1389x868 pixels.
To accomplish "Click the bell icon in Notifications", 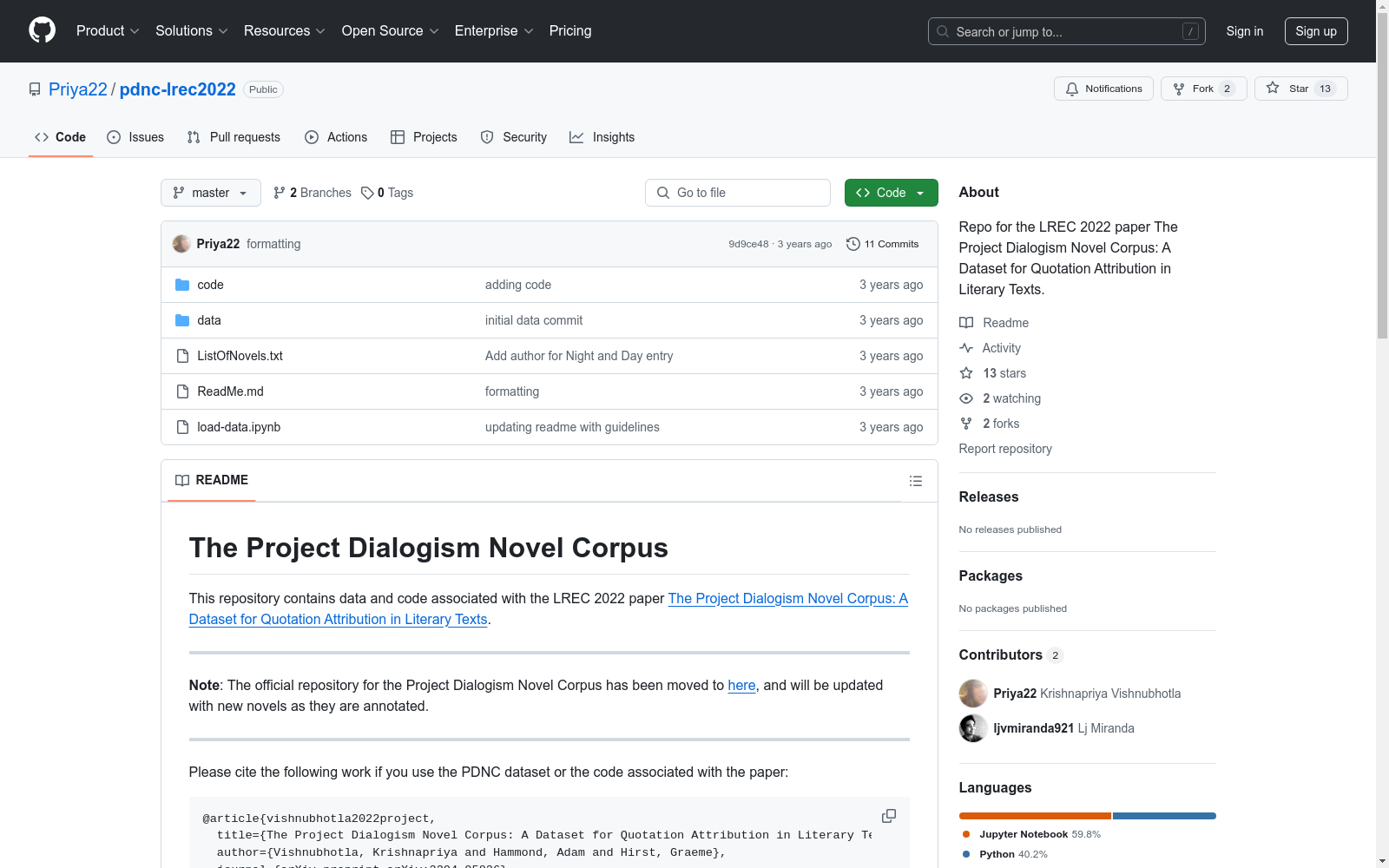I will 1072,89.
